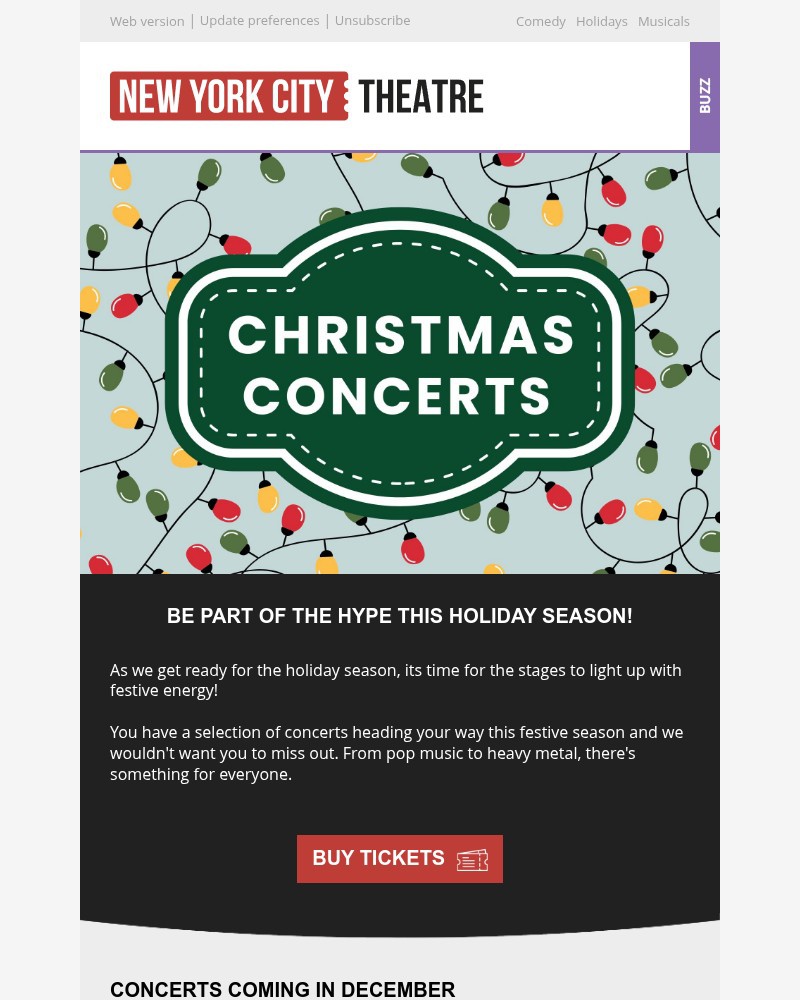Open the Musicals category link
This screenshot has height=1000, width=800.
pos(664,22)
